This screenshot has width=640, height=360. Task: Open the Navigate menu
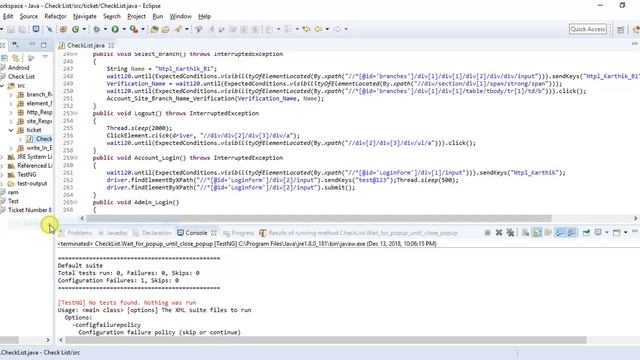(x=85, y=16)
